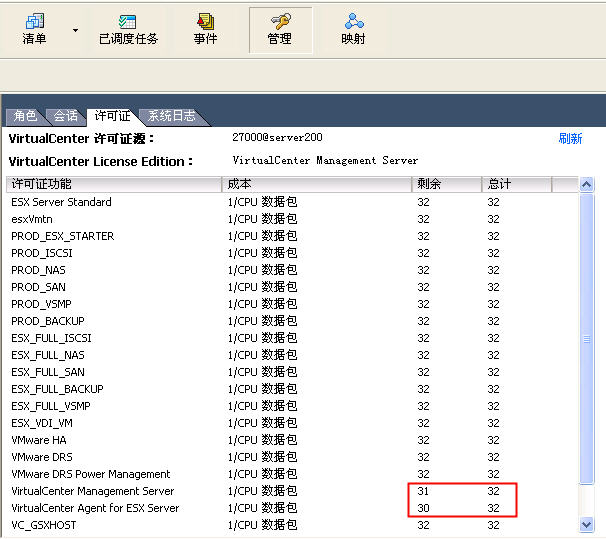Sort by 剩余 column header
The height and width of the screenshot is (539, 606).
447,184
